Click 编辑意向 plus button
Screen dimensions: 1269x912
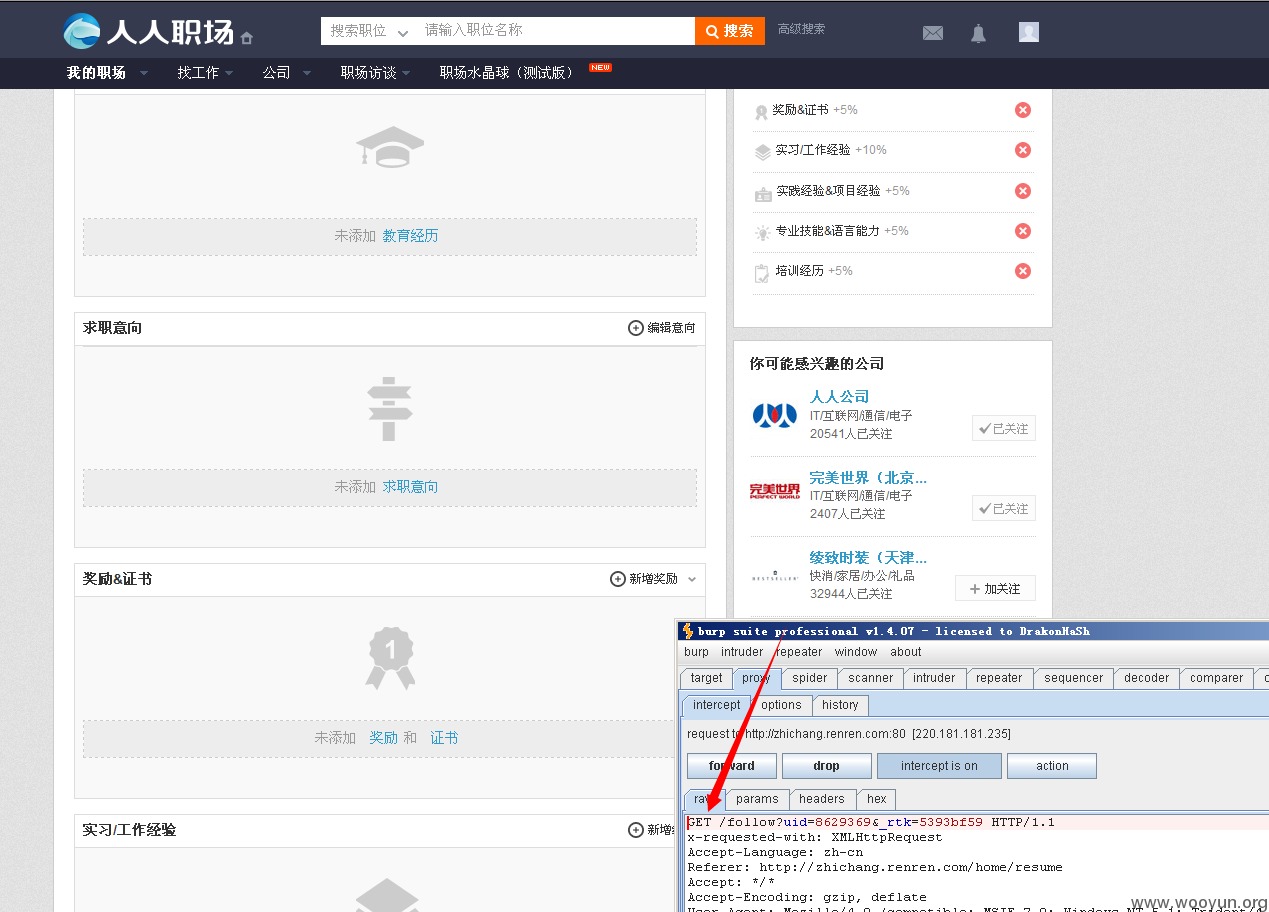tap(661, 328)
